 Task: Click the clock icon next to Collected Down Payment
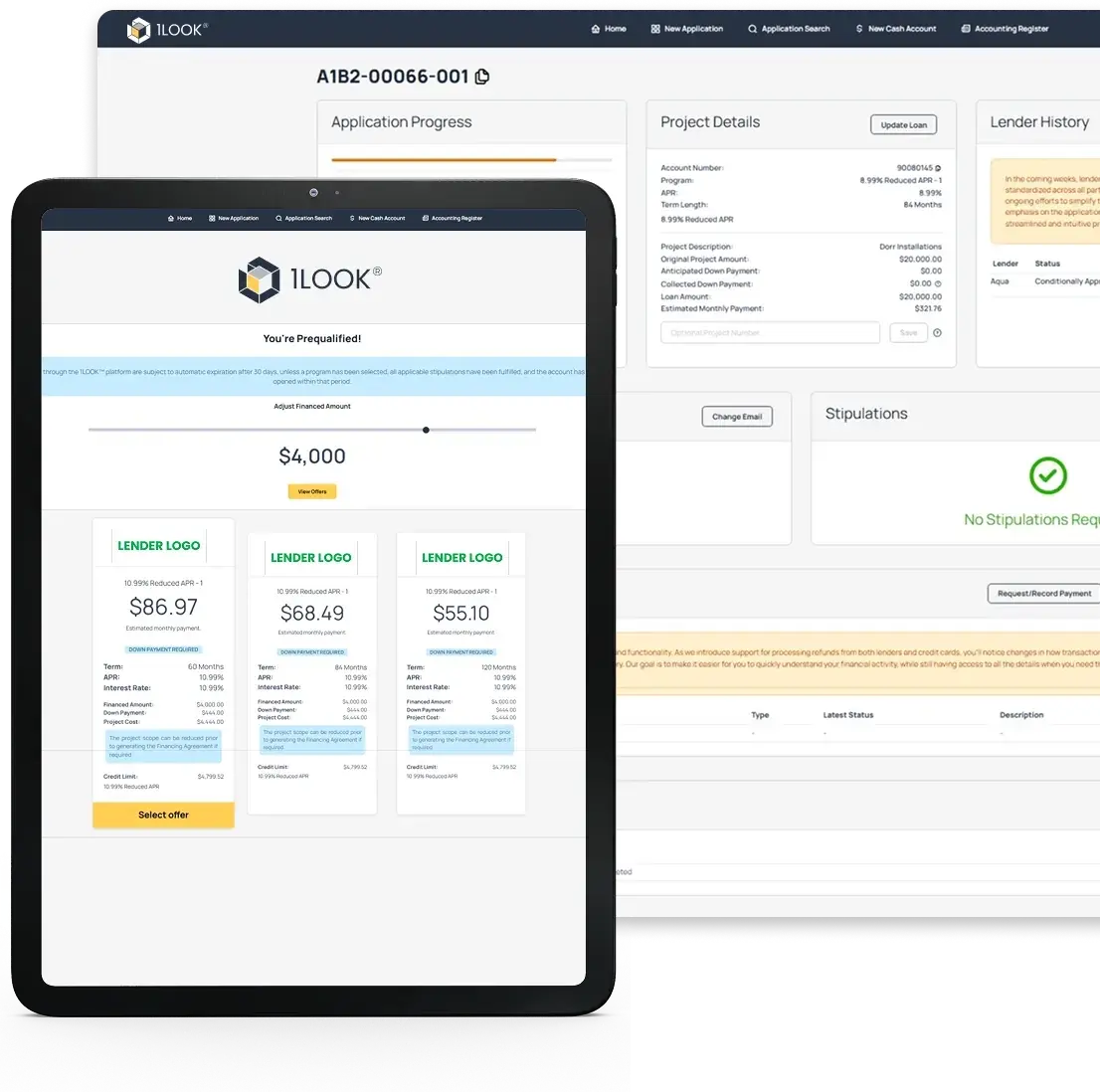pos(938,283)
